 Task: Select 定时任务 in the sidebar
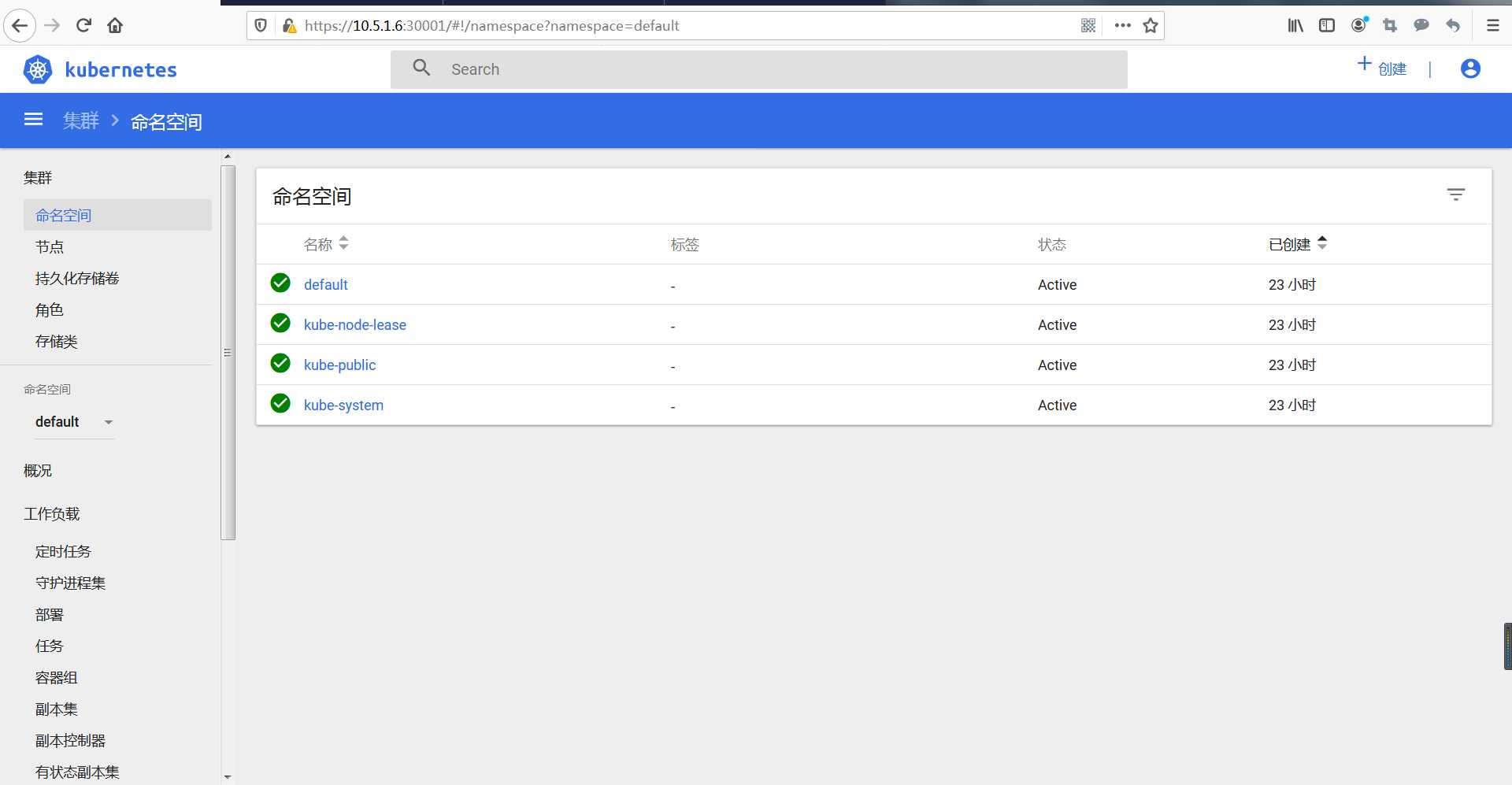point(63,551)
